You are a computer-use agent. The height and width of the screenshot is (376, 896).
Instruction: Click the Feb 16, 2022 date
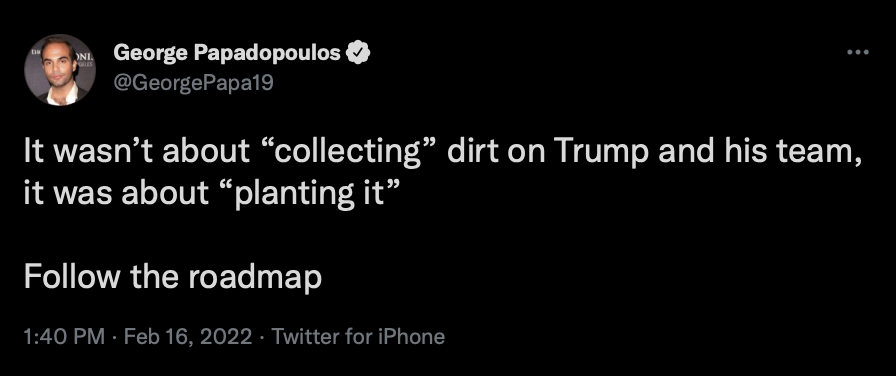pos(188,336)
